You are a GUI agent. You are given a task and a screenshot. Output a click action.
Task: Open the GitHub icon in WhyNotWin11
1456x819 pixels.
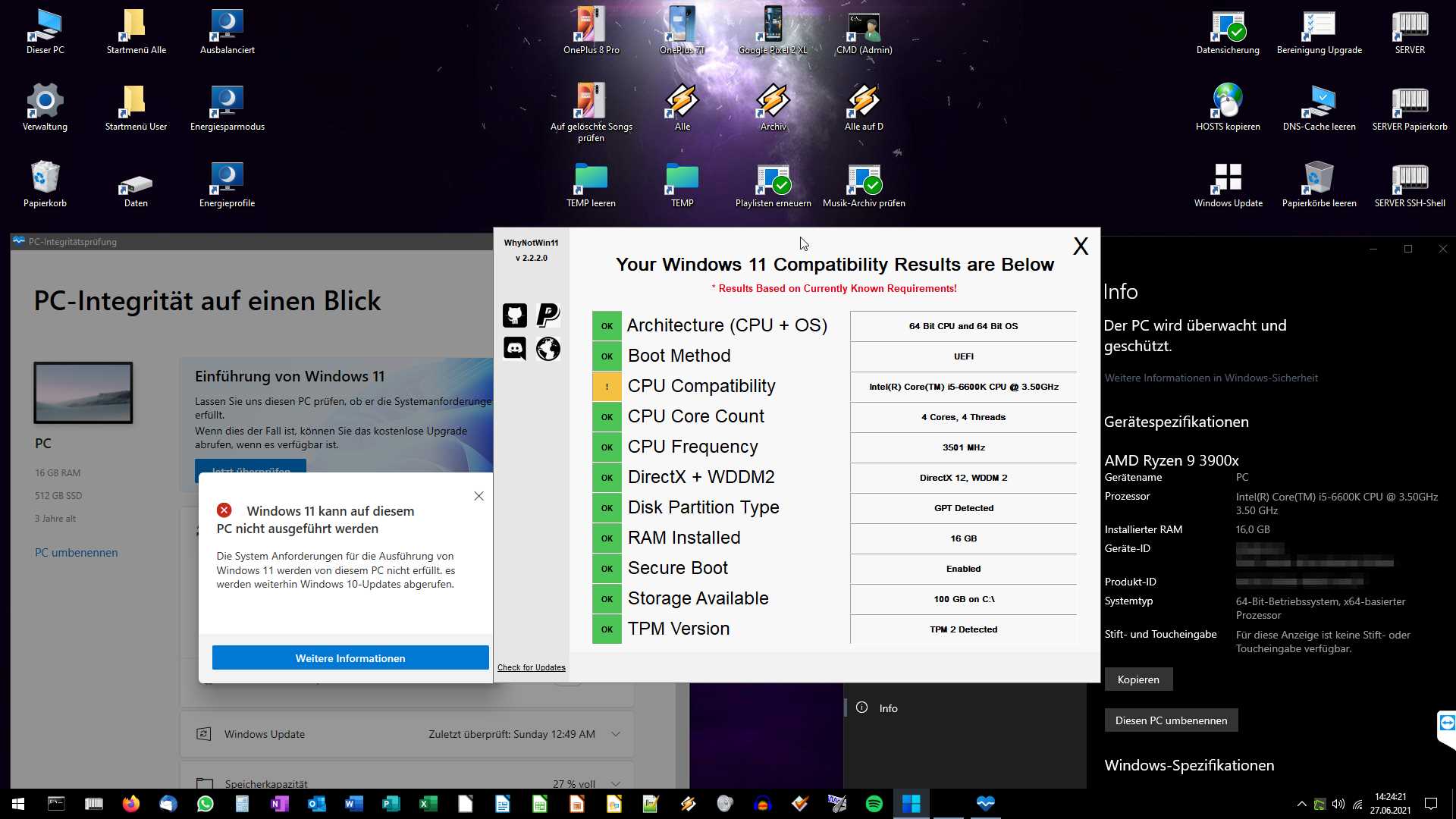click(515, 315)
